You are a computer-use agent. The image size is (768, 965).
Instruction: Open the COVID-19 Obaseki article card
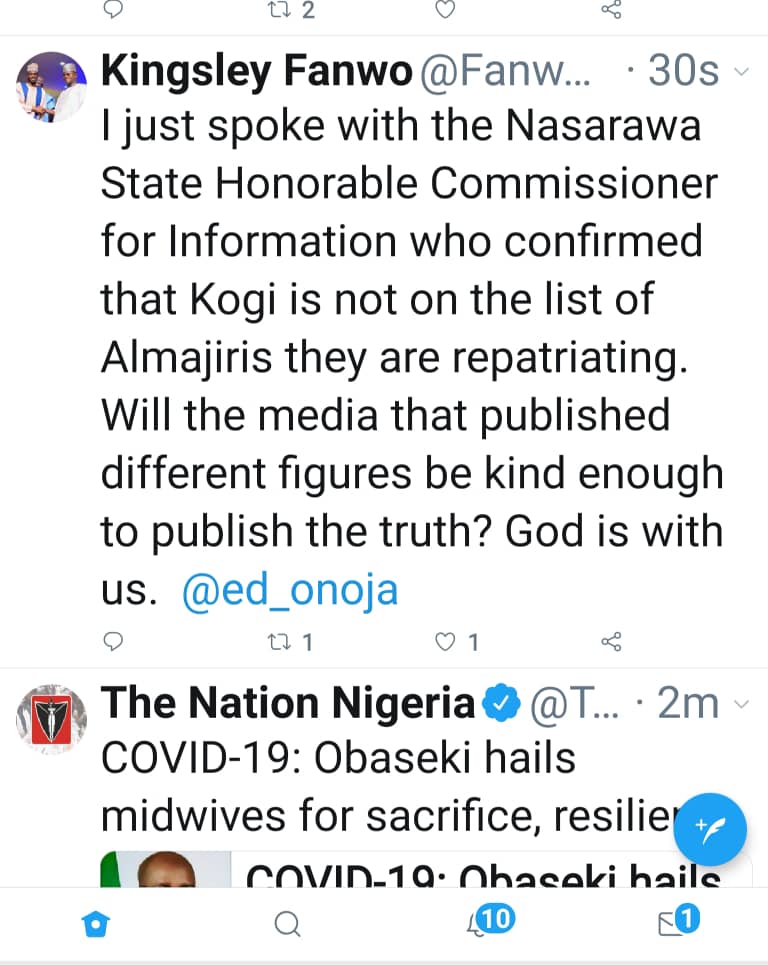[426, 869]
